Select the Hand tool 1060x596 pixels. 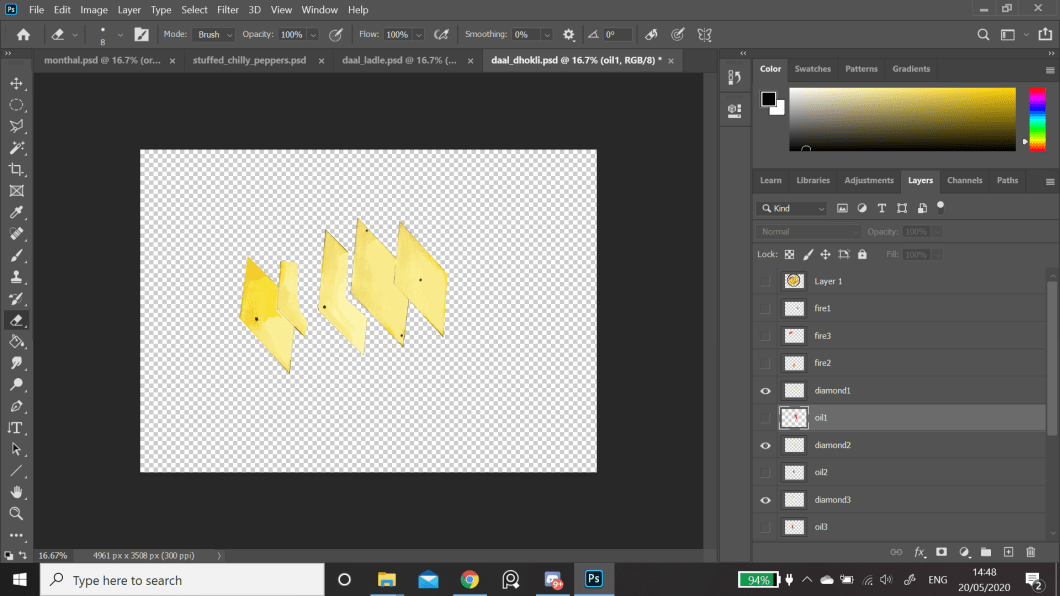pos(16,491)
